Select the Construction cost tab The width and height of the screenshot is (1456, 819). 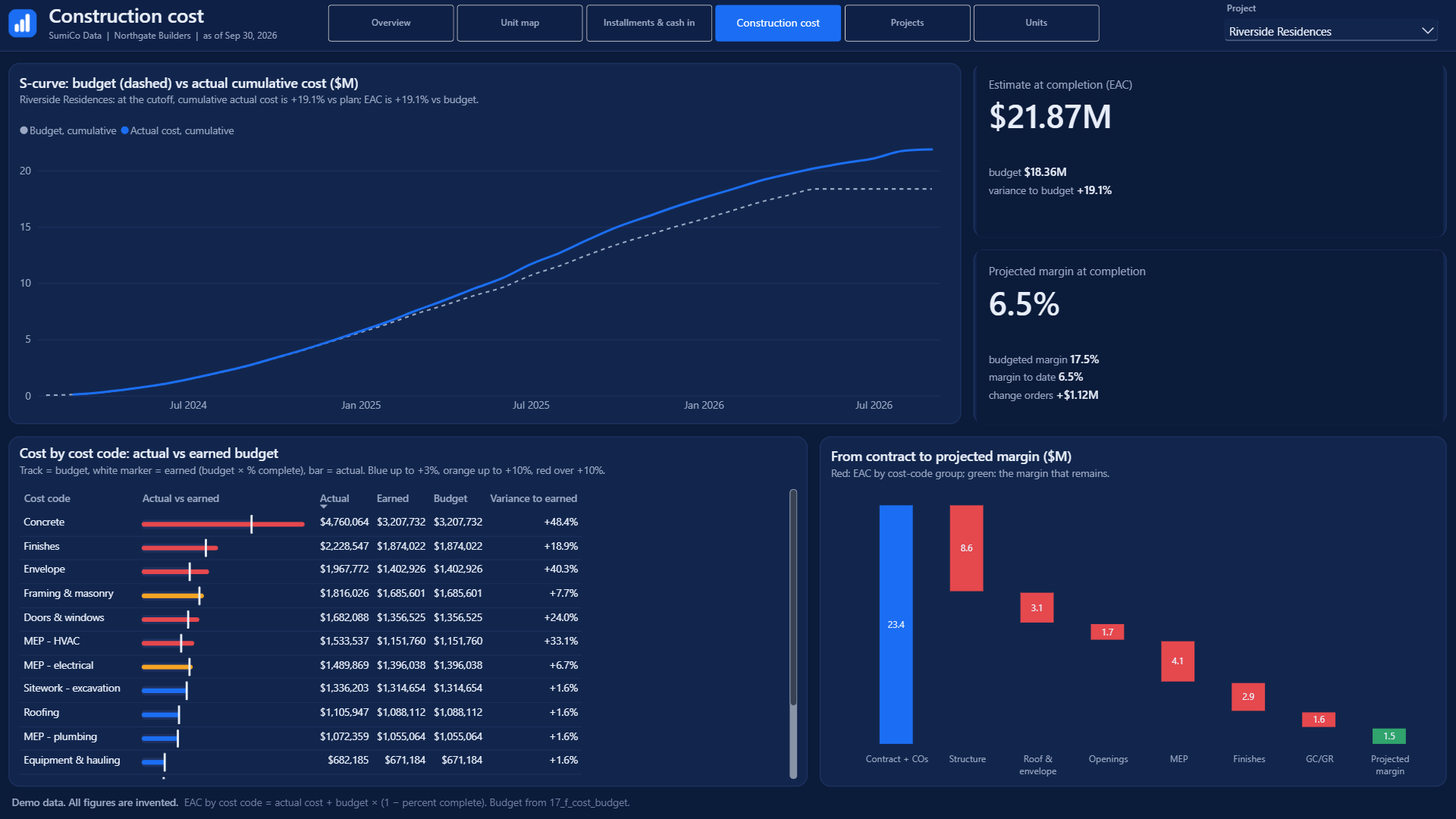(778, 23)
